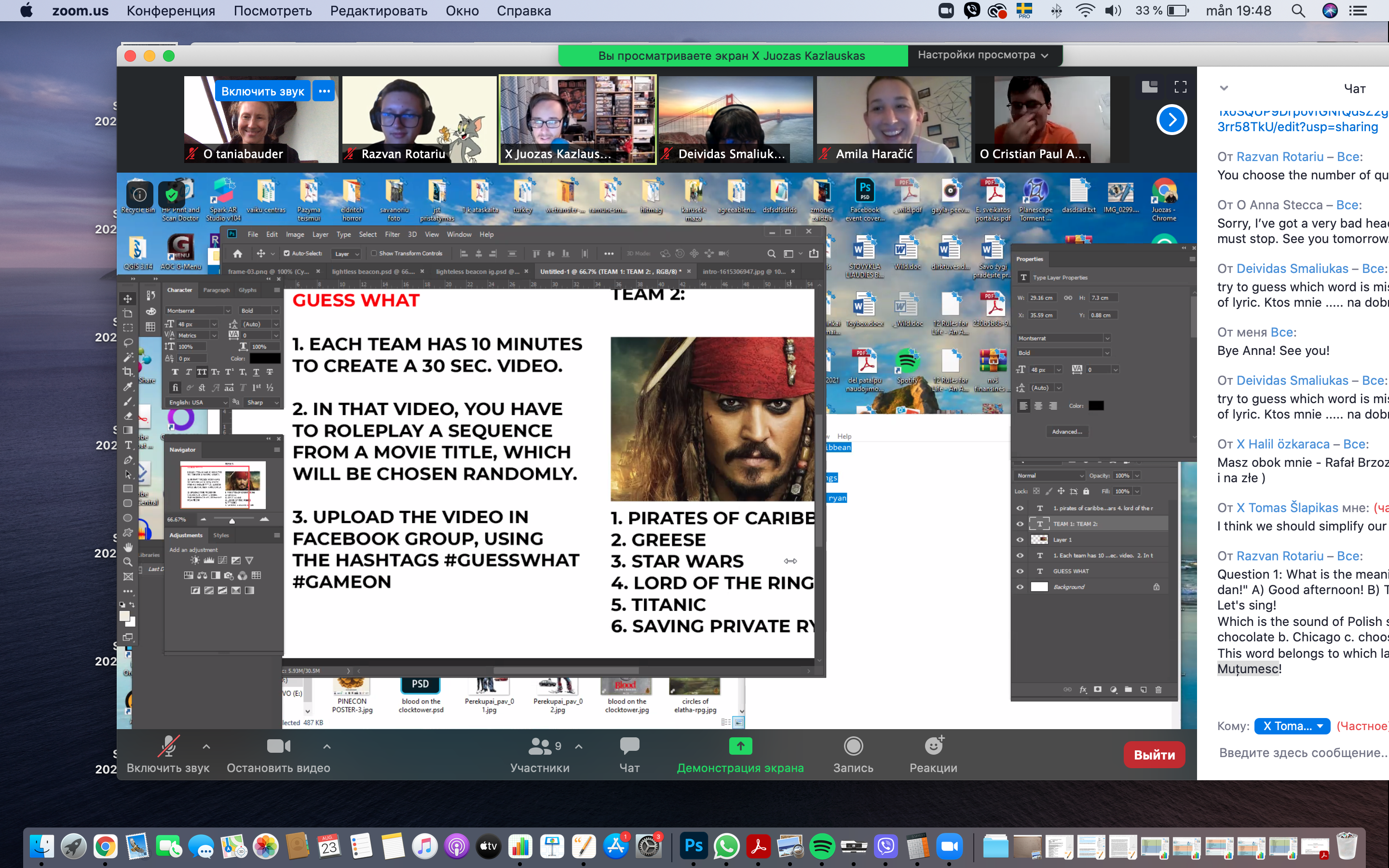
Task: Select the Move tool in Photoshop toolbar
Action: pos(128,298)
